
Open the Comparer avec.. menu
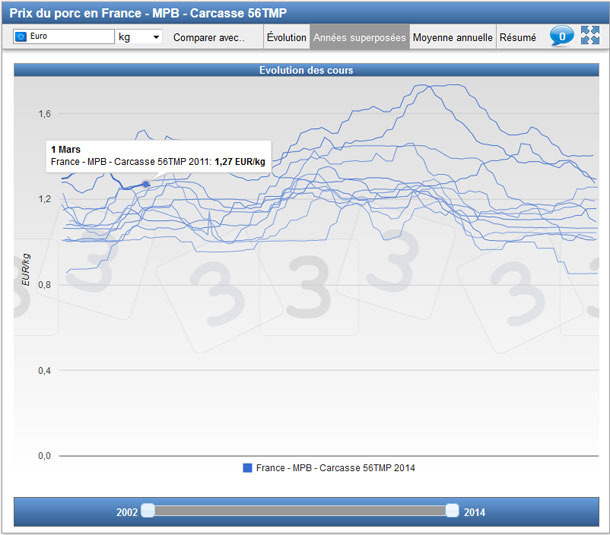pos(208,37)
